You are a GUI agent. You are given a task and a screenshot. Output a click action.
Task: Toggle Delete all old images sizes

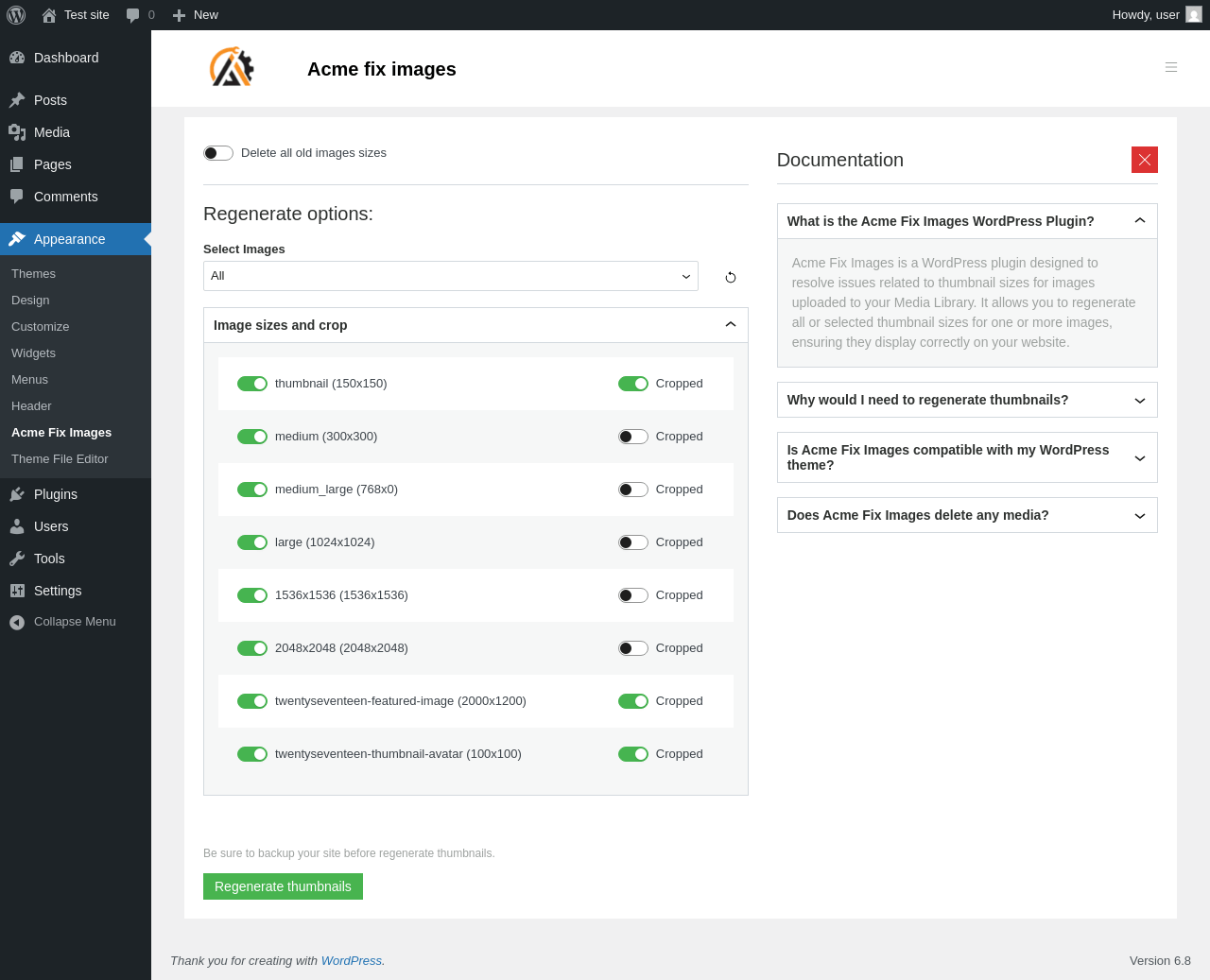pyautogui.click(x=218, y=153)
